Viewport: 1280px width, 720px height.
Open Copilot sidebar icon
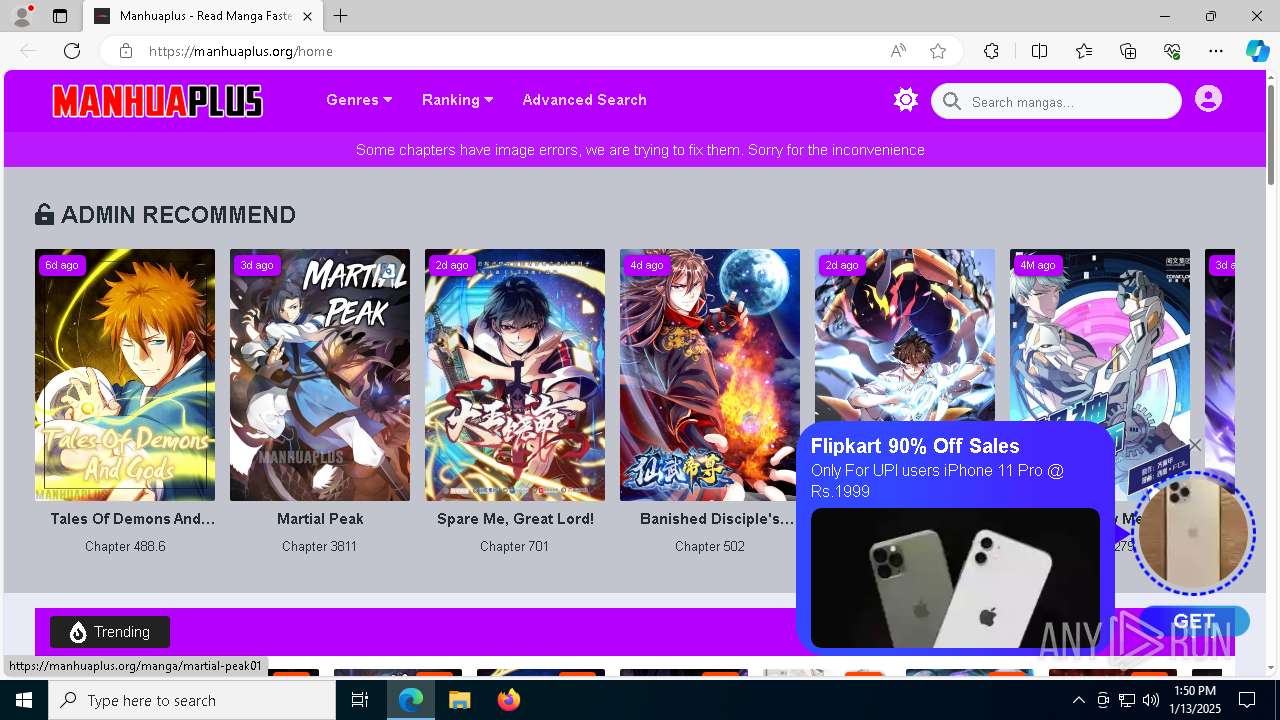pyautogui.click(x=1257, y=51)
